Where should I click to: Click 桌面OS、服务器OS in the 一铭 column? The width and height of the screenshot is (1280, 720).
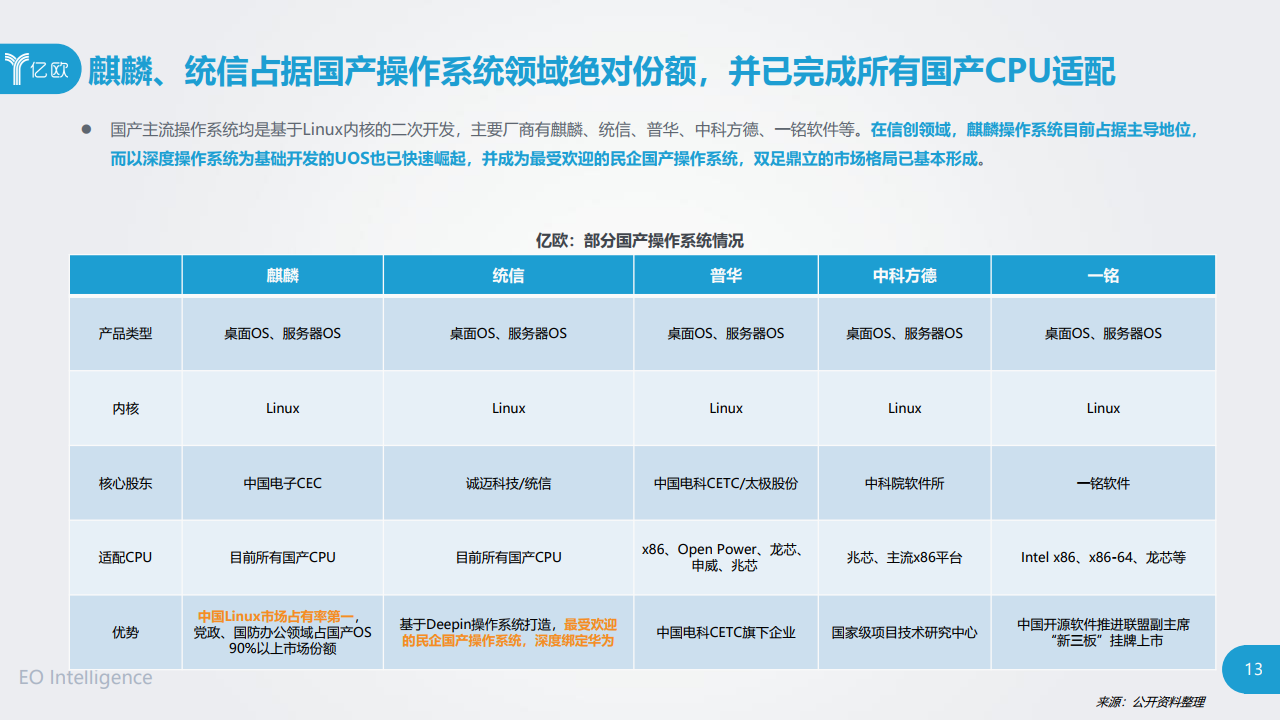point(1104,333)
